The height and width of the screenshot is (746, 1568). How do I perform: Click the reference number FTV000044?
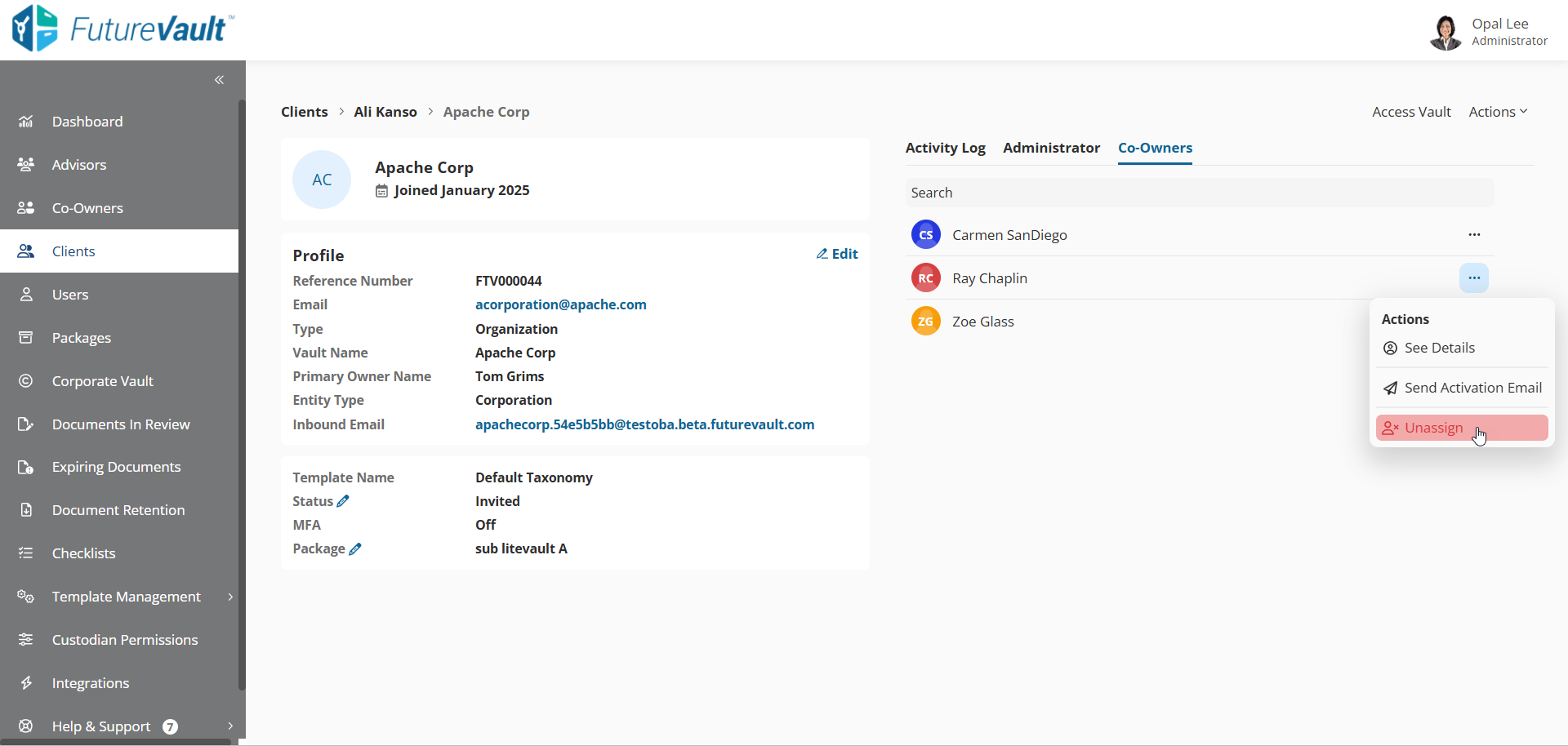(509, 281)
